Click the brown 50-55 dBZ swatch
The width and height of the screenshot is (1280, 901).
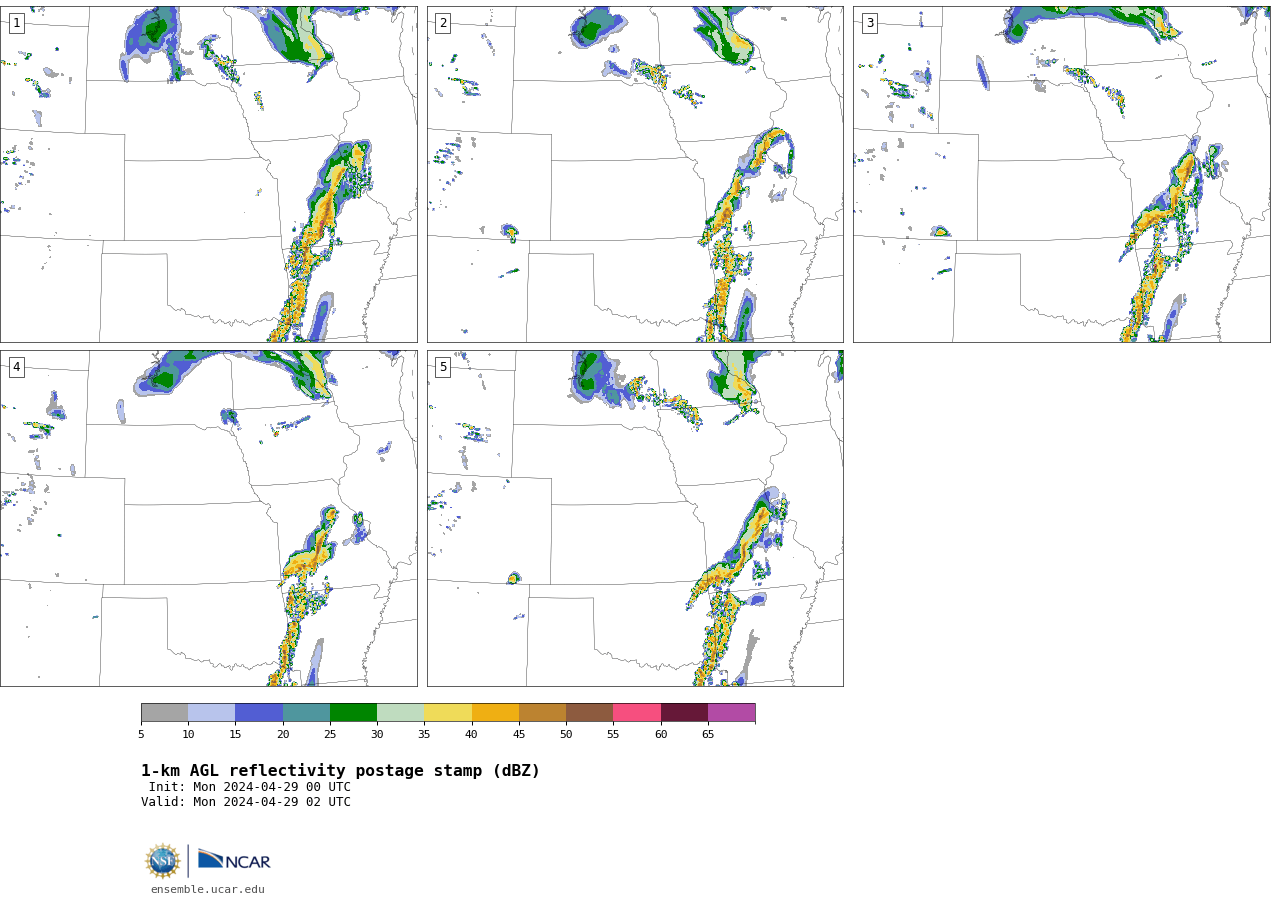pyautogui.click(x=589, y=713)
